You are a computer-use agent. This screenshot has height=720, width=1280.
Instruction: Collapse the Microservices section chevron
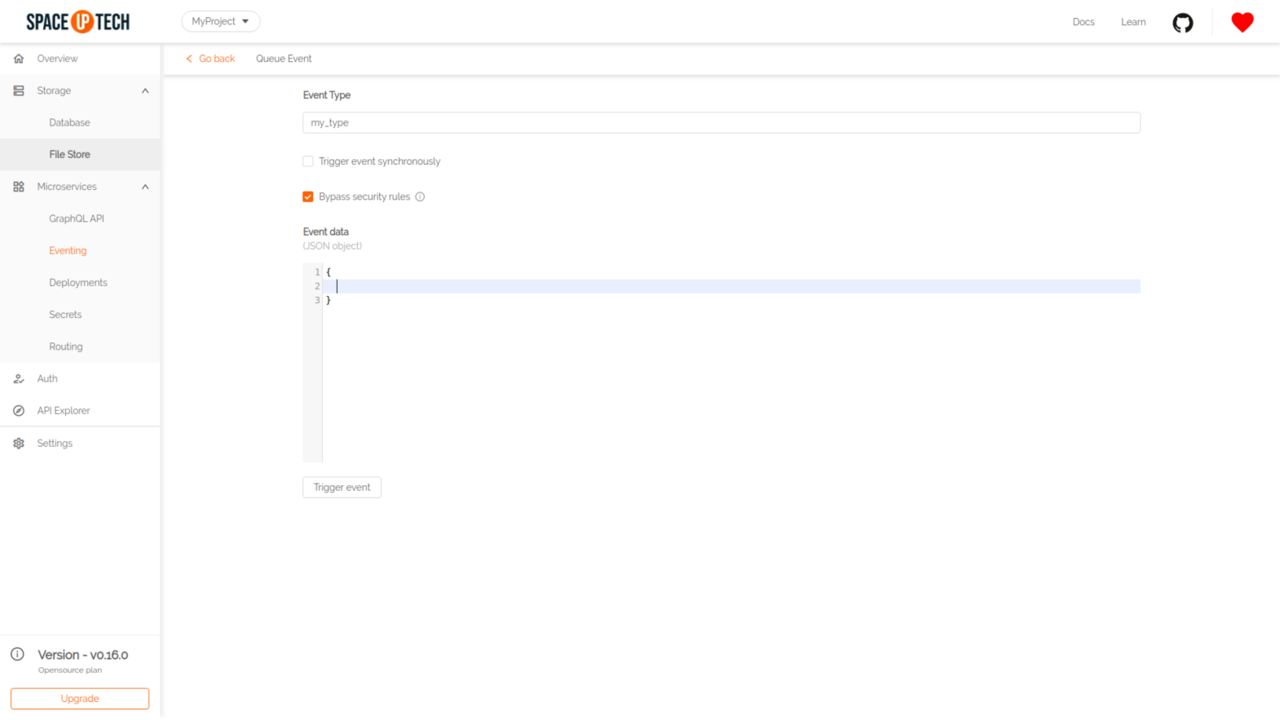pos(145,187)
